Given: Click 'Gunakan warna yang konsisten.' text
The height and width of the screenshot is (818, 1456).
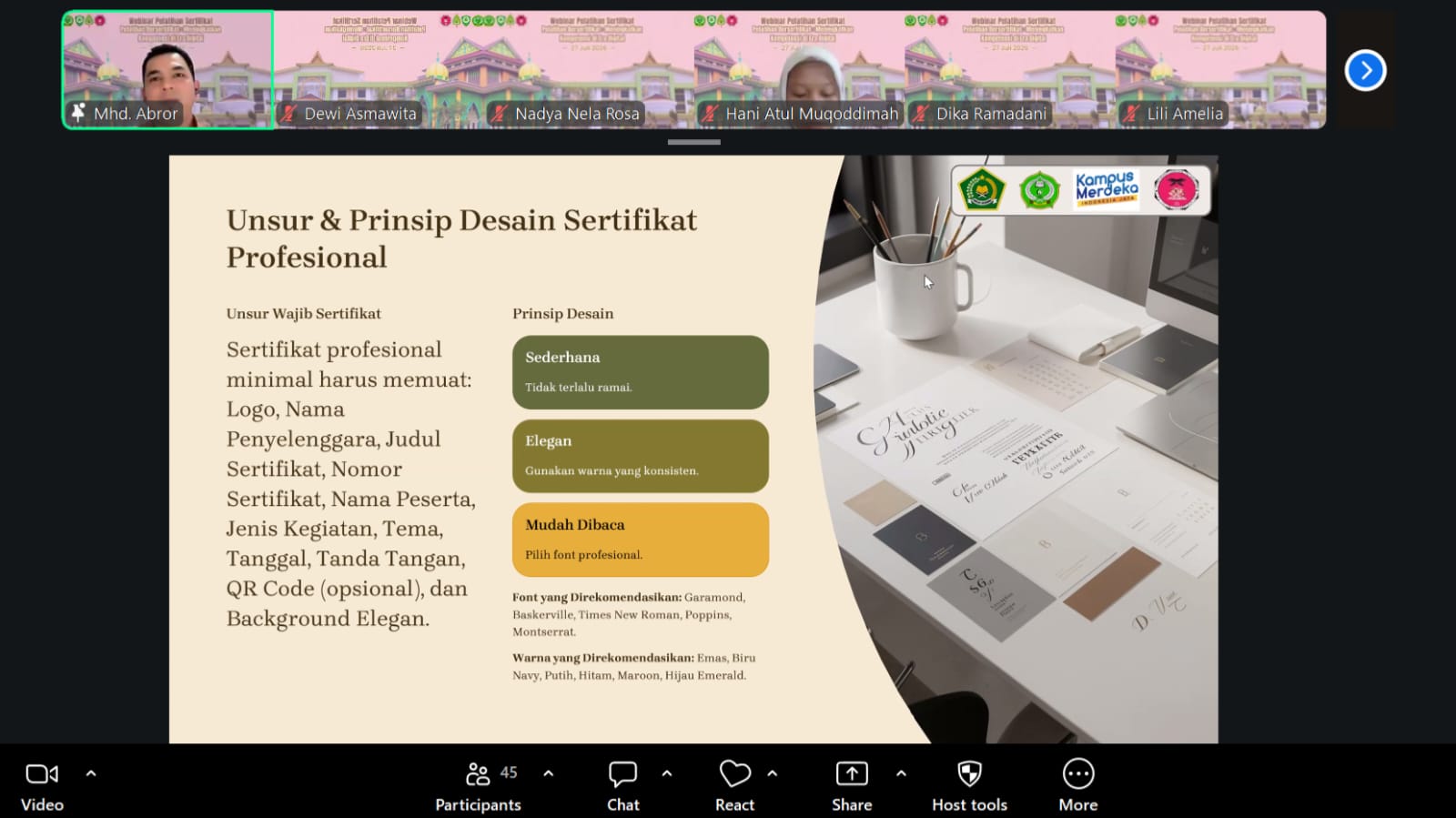Looking at the screenshot, I should [x=612, y=471].
